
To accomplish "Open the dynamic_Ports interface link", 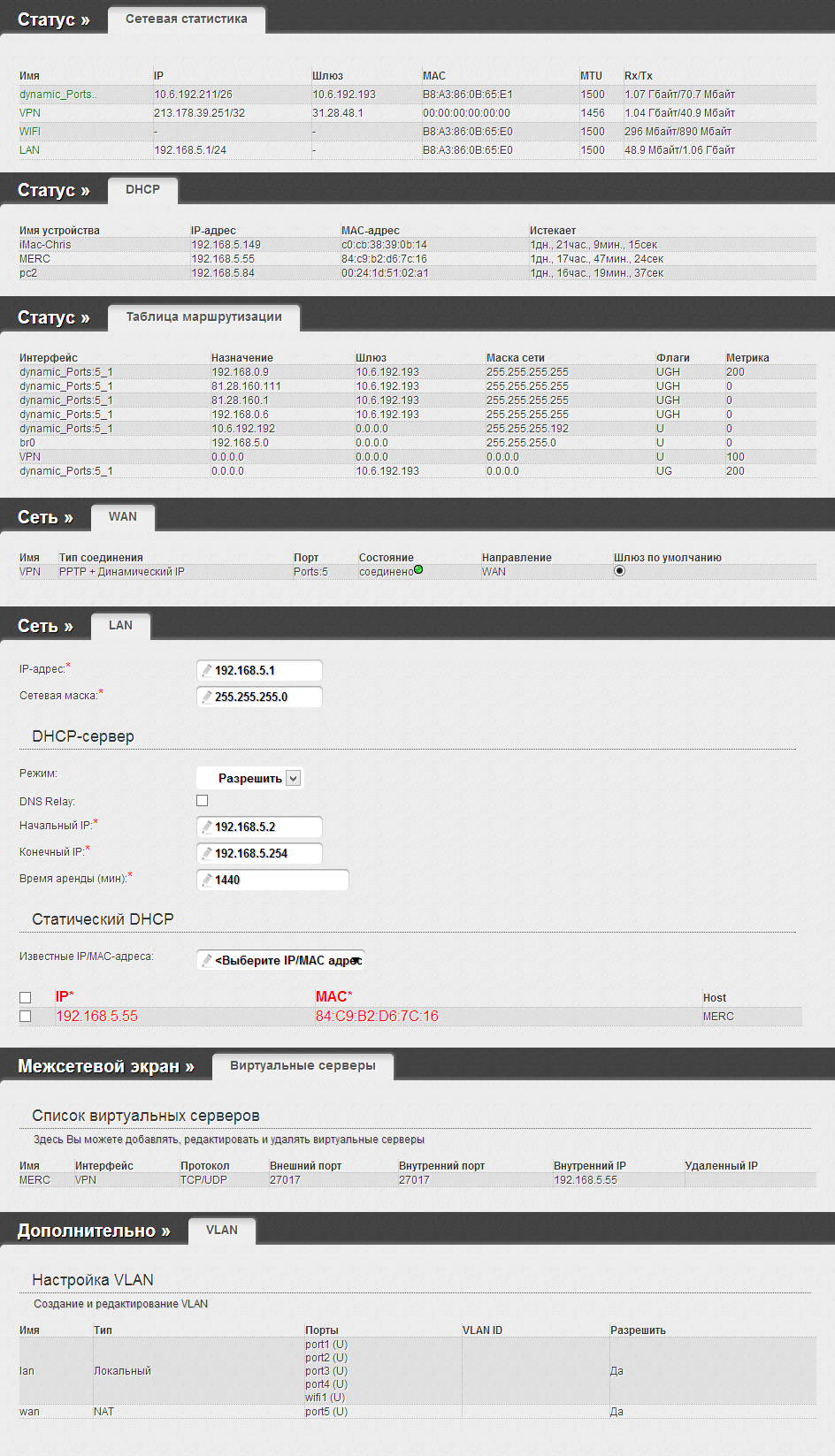I will click(x=58, y=95).
